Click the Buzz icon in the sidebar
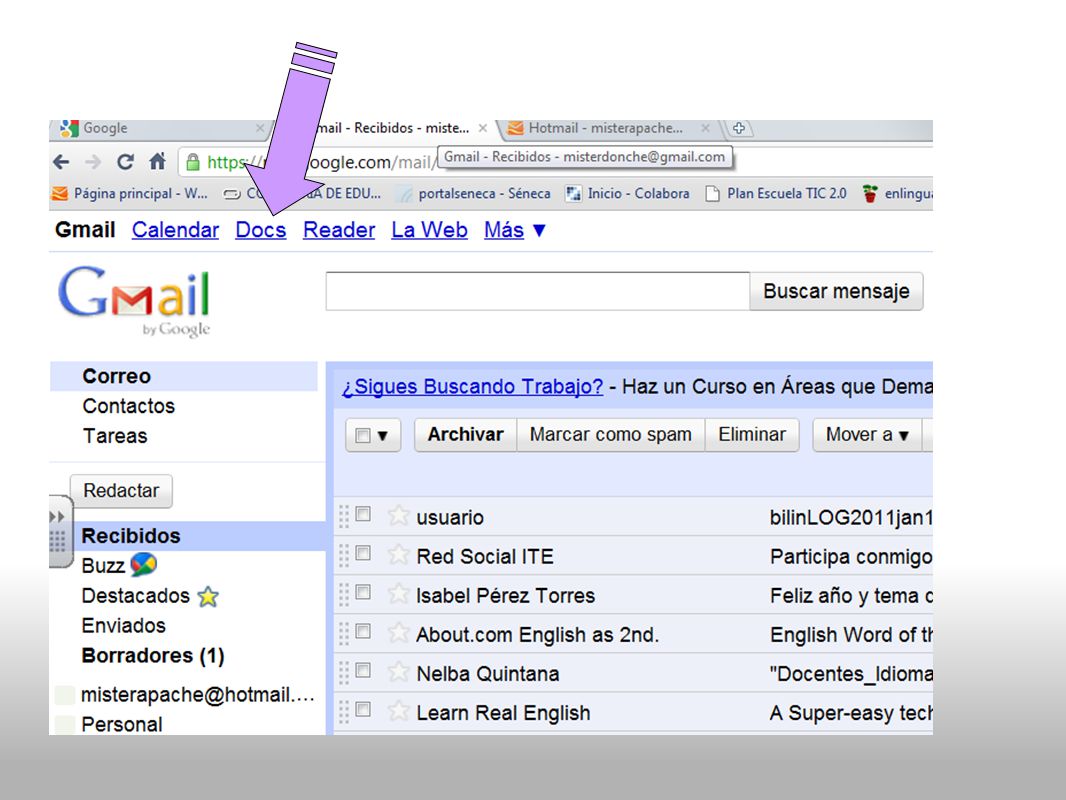The image size is (1066, 800). 143,564
